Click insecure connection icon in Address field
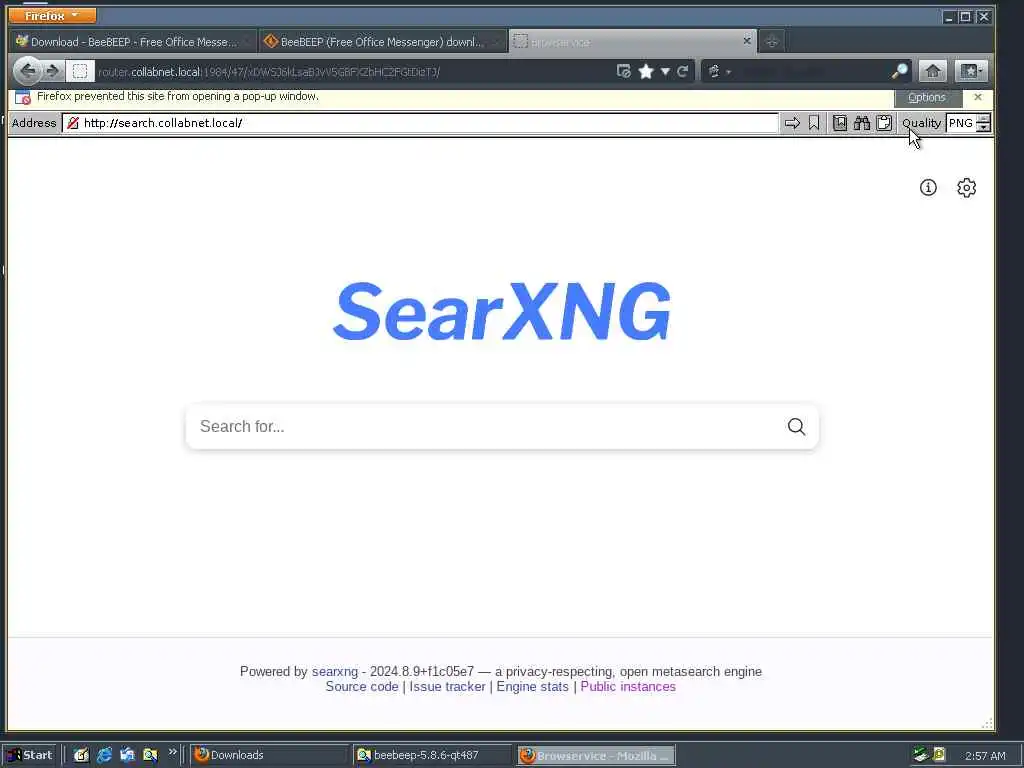 [x=73, y=123]
